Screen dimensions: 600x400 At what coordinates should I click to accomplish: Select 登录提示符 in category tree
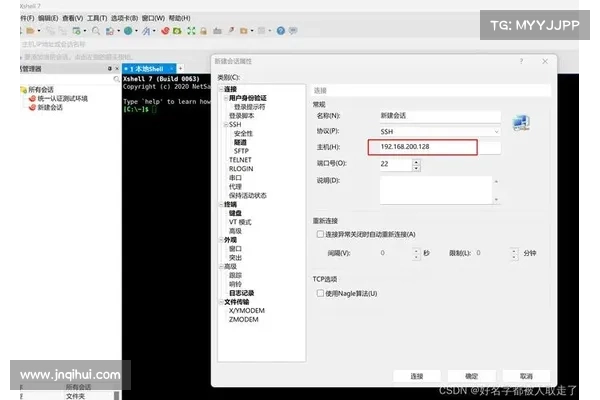249,107
